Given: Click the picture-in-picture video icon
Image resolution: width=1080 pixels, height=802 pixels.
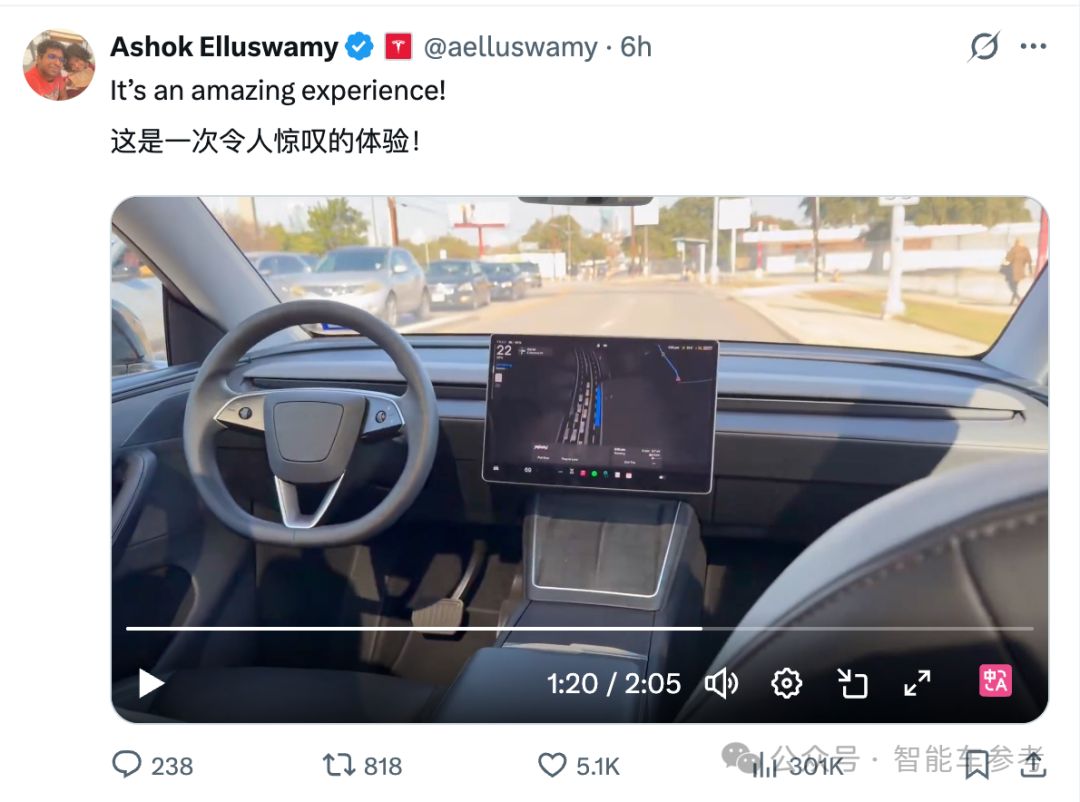Looking at the screenshot, I should coord(853,683).
